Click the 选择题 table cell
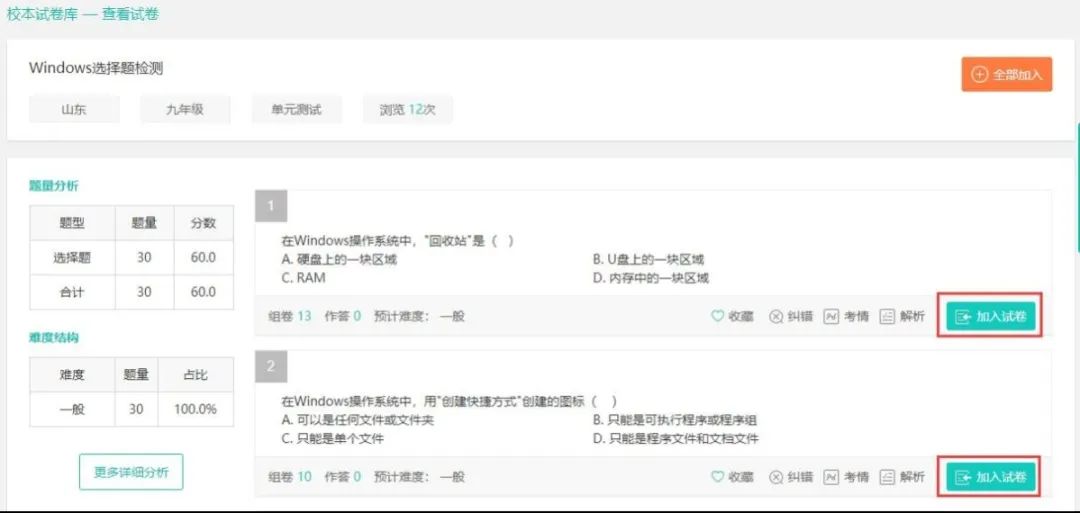Screen dimensions: 1080x513 (x=72, y=258)
